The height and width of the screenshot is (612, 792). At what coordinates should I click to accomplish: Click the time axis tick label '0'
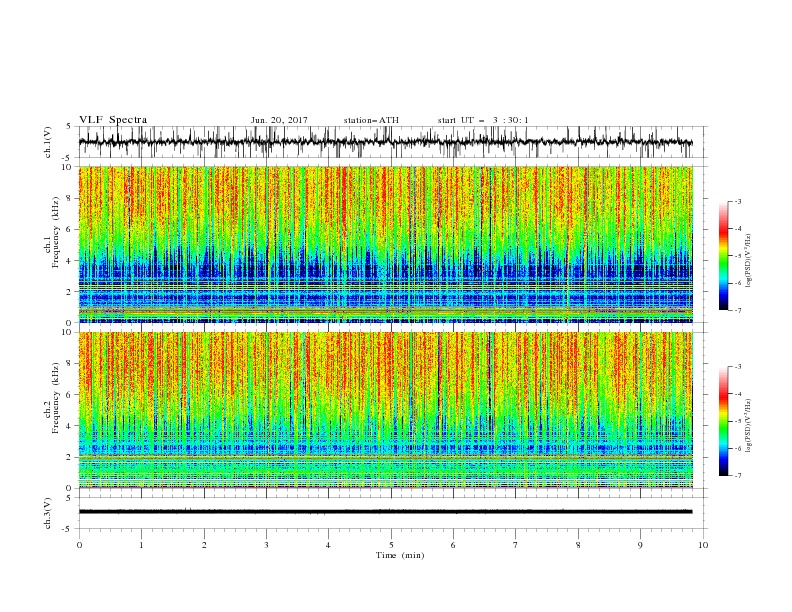79,545
